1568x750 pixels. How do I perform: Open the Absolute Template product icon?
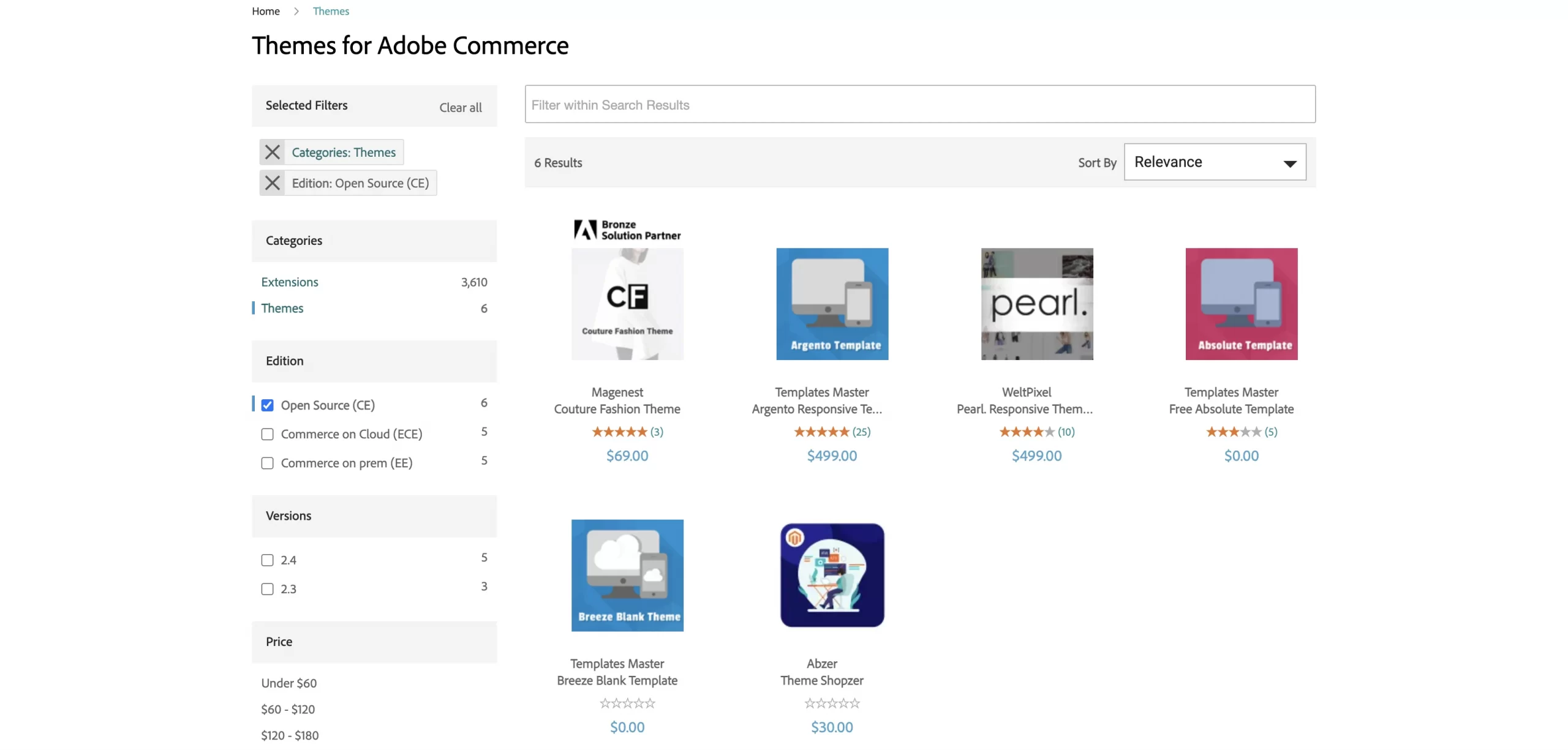coord(1241,304)
